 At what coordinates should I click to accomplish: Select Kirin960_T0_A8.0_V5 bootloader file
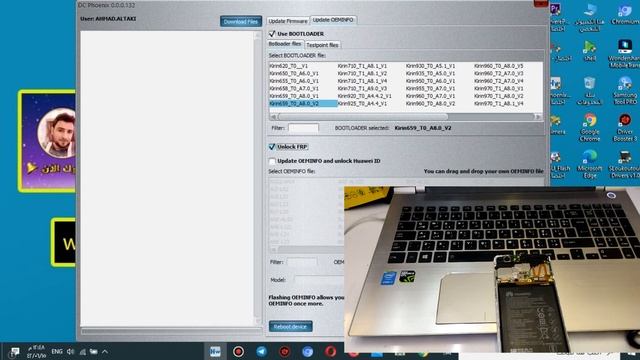click(499, 66)
